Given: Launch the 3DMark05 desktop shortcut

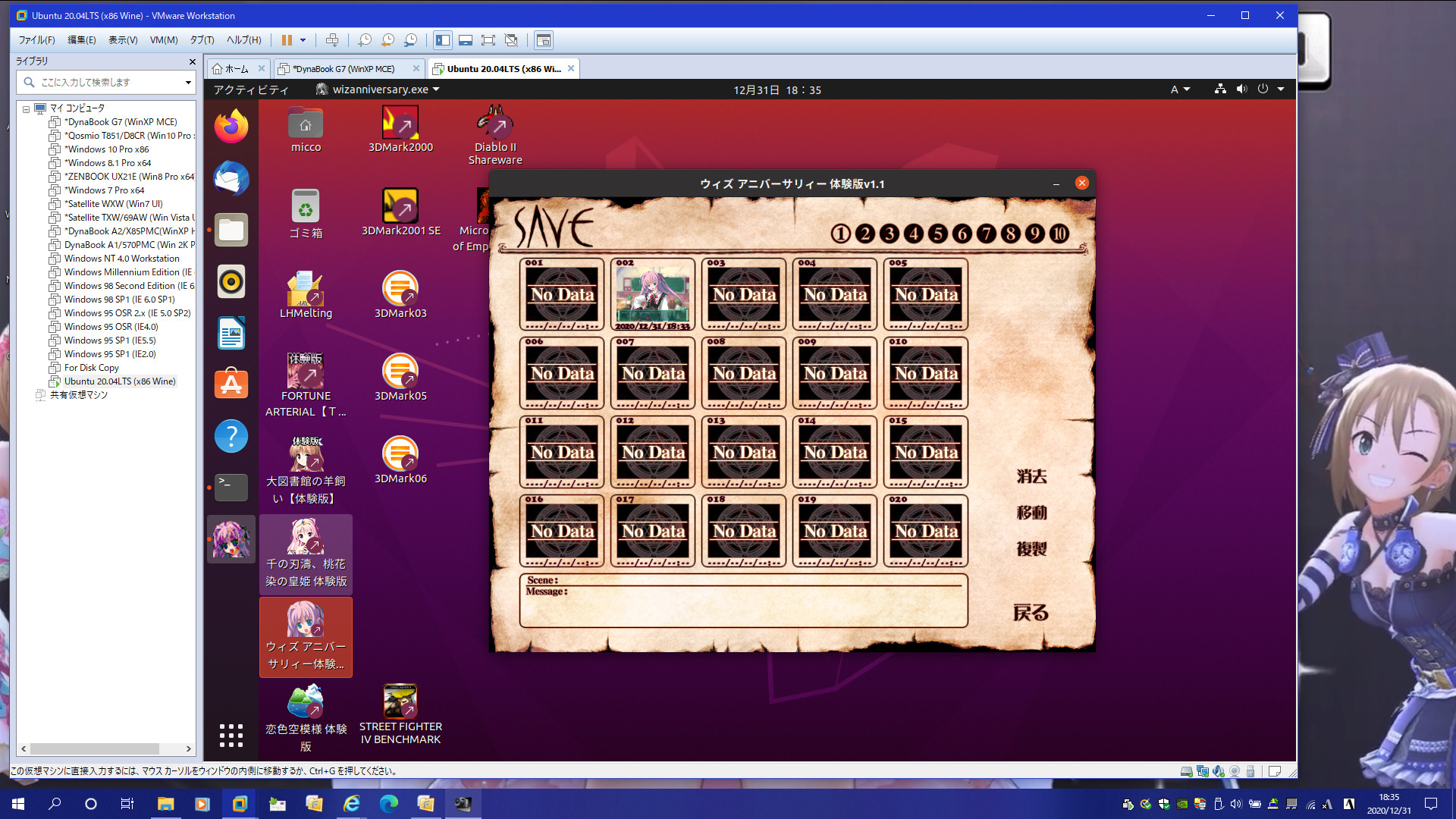Looking at the screenshot, I should pos(400,378).
